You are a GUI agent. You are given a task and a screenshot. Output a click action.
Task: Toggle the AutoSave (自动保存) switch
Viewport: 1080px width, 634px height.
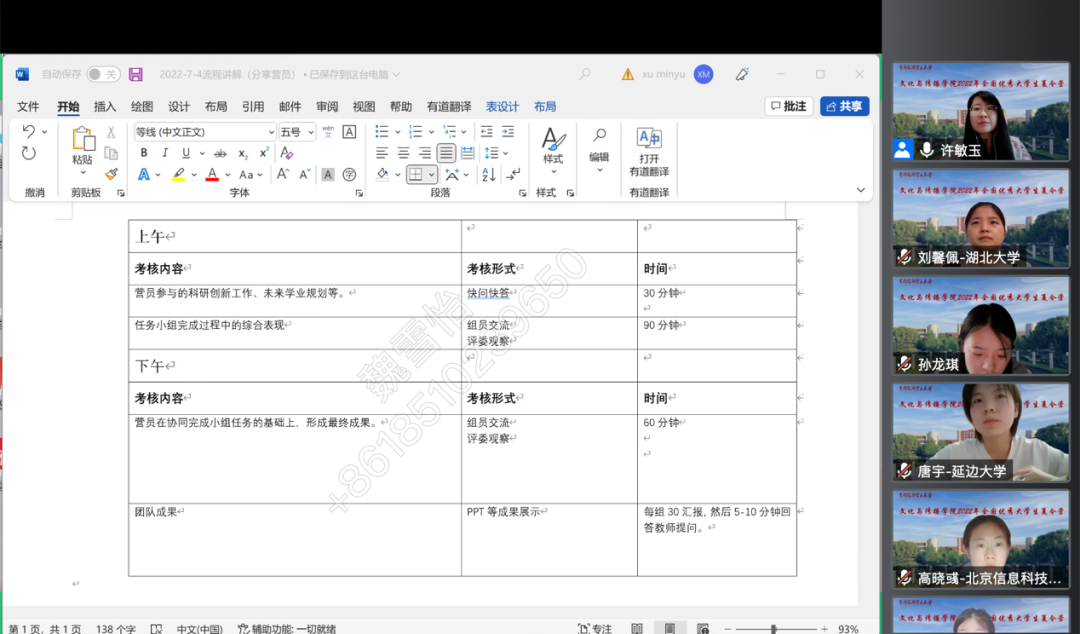(102, 74)
